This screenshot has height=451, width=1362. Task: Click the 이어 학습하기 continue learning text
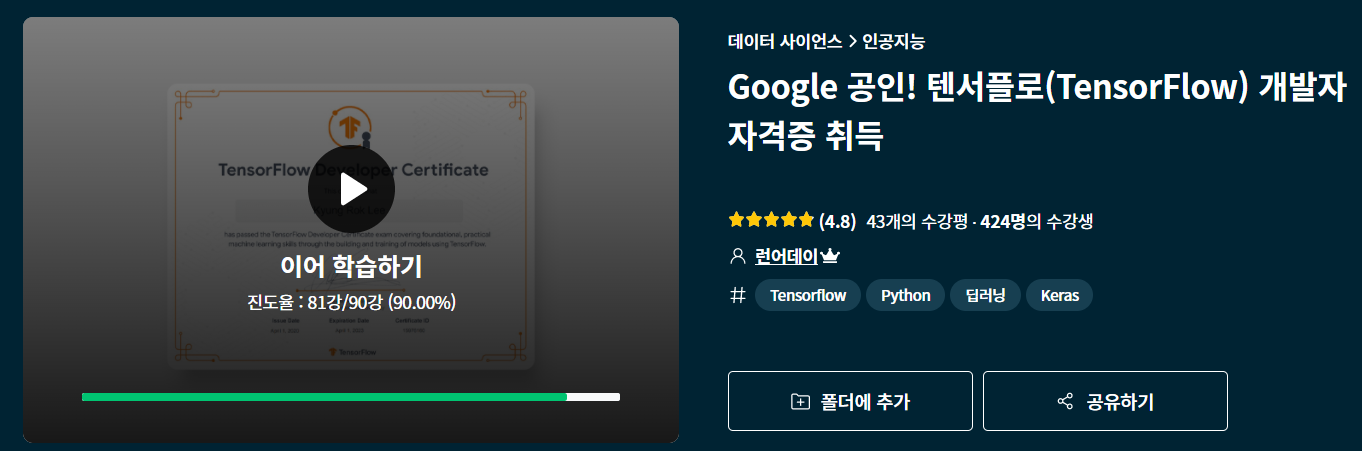coord(351,267)
